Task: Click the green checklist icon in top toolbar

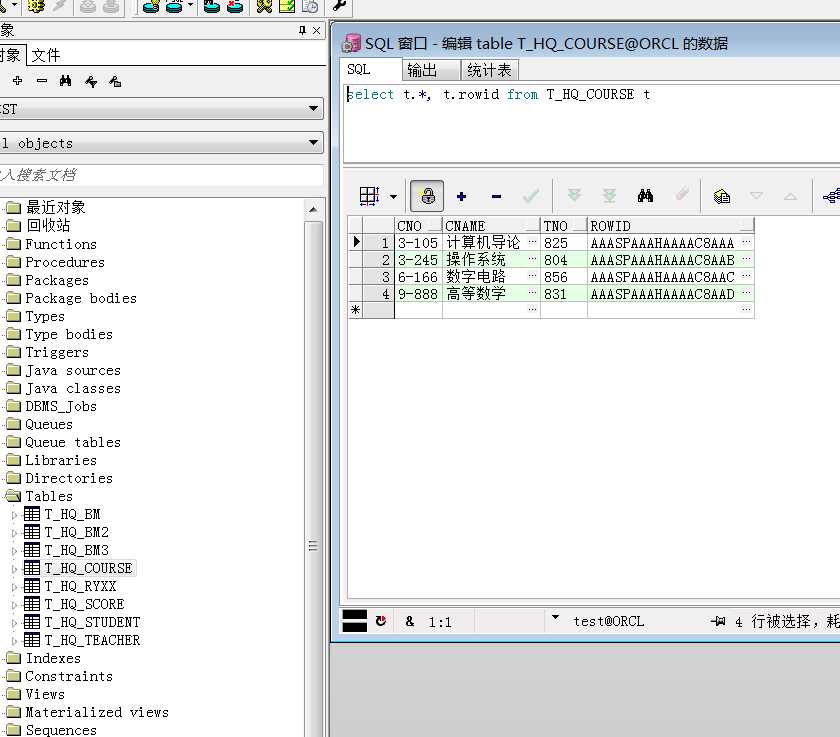Action: pos(287,6)
